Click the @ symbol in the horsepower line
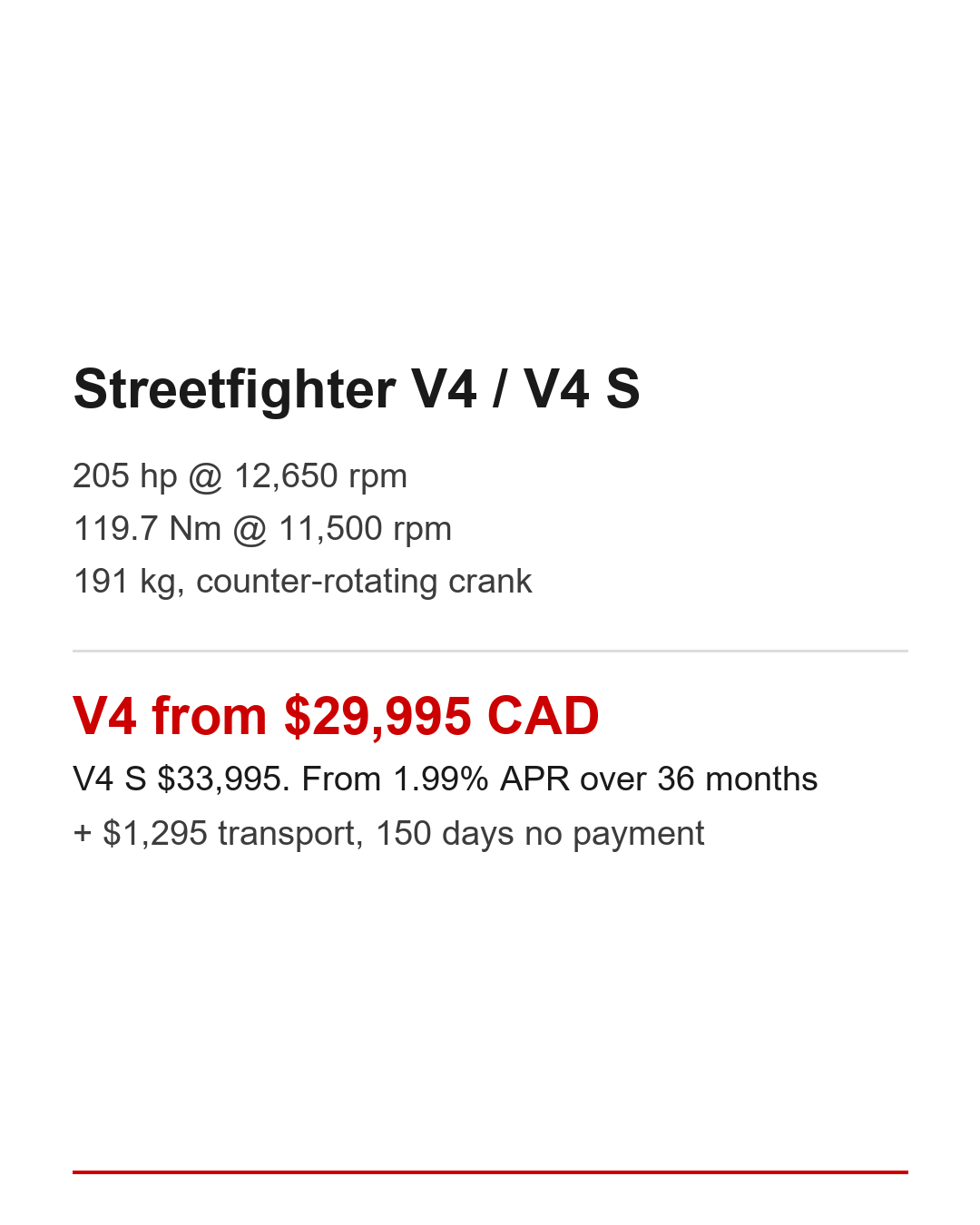Image resolution: width=980 pixels, height=1225 pixels. click(x=206, y=477)
